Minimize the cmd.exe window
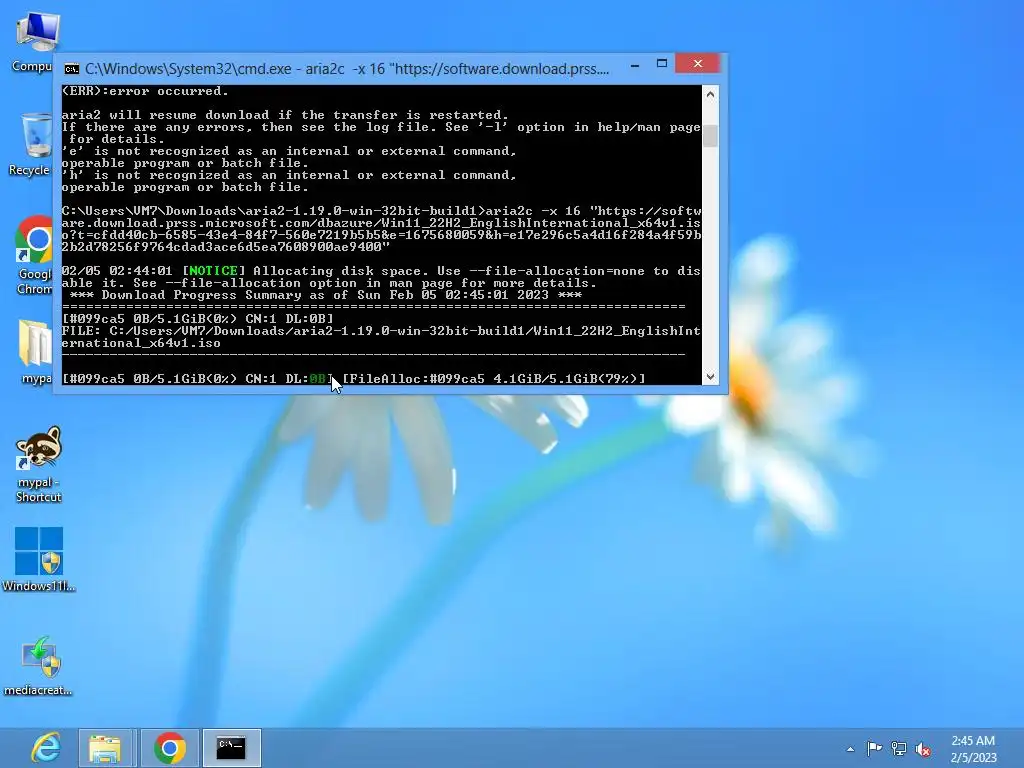 tap(635, 65)
